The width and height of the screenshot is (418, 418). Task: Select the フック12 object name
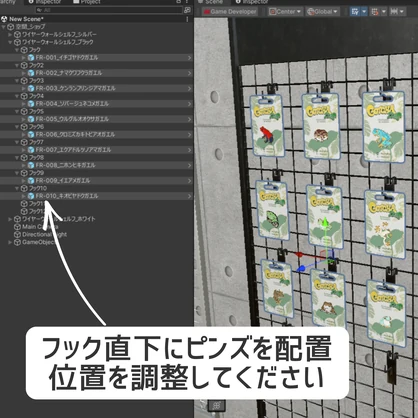pos(37,211)
